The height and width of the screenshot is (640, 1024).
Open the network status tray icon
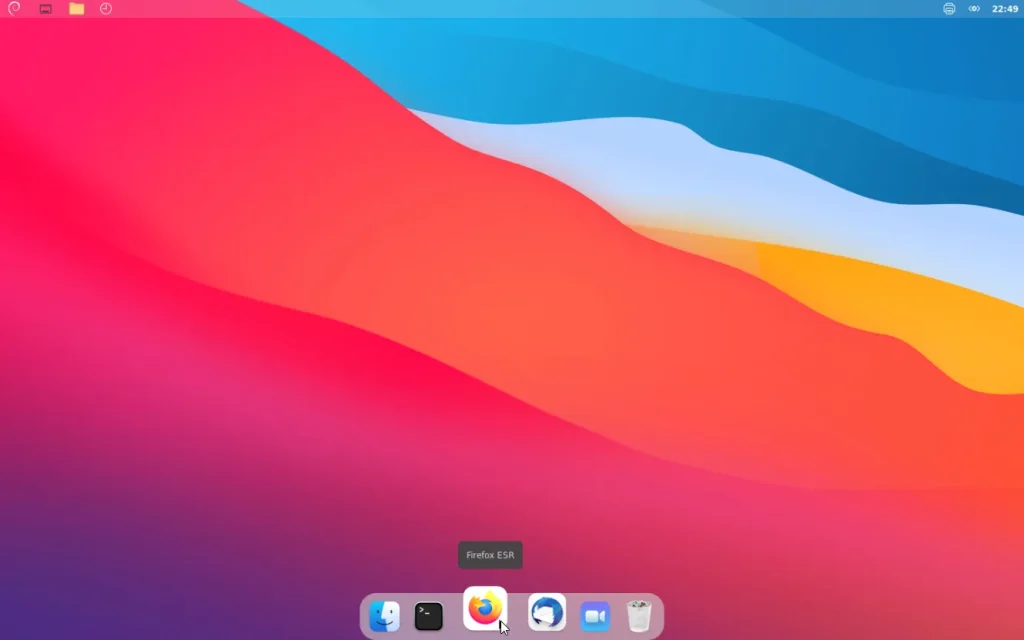coord(974,9)
